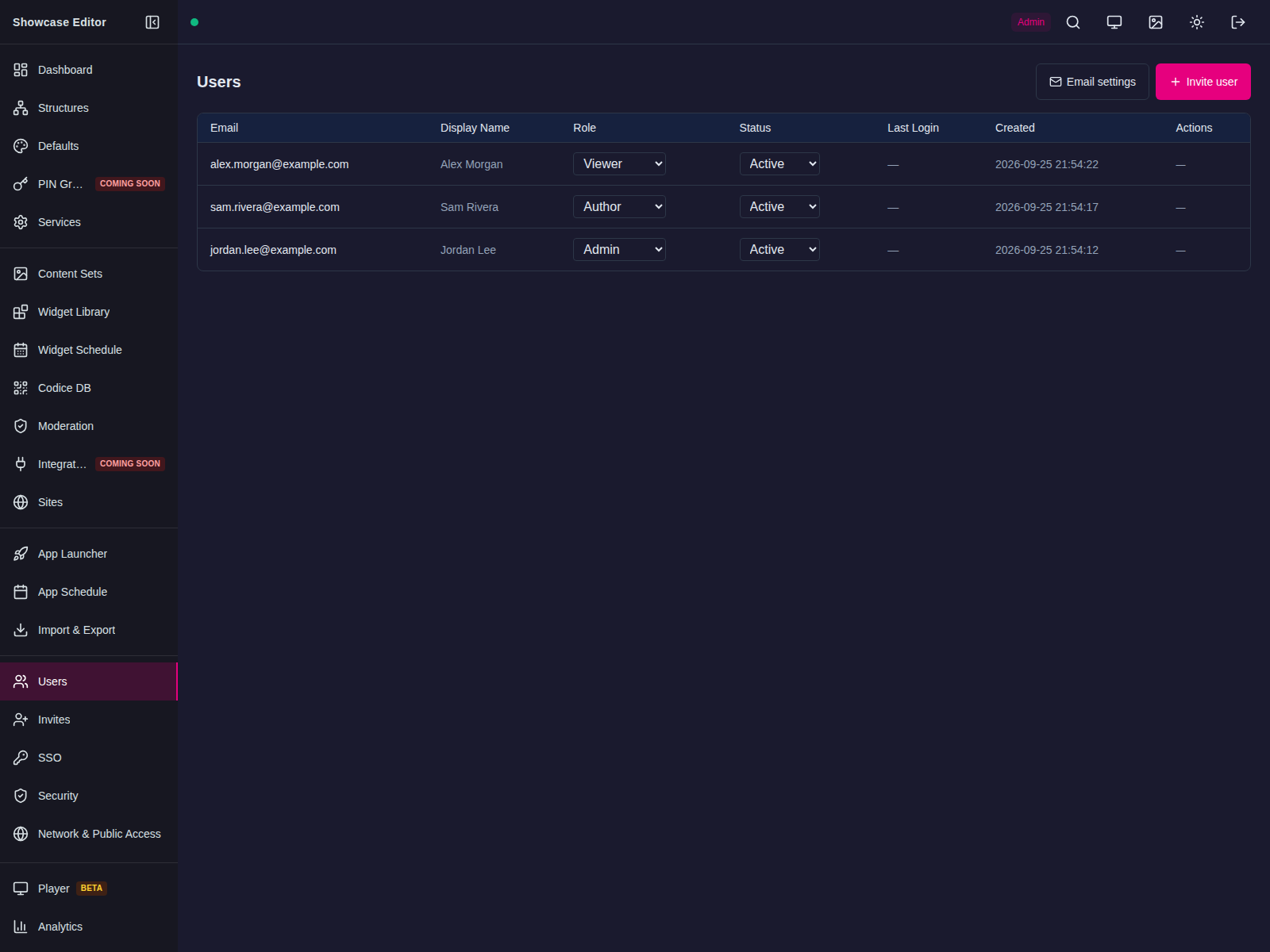Open Email settings
The image size is (1270, 952).
[x=1092, y=82]
